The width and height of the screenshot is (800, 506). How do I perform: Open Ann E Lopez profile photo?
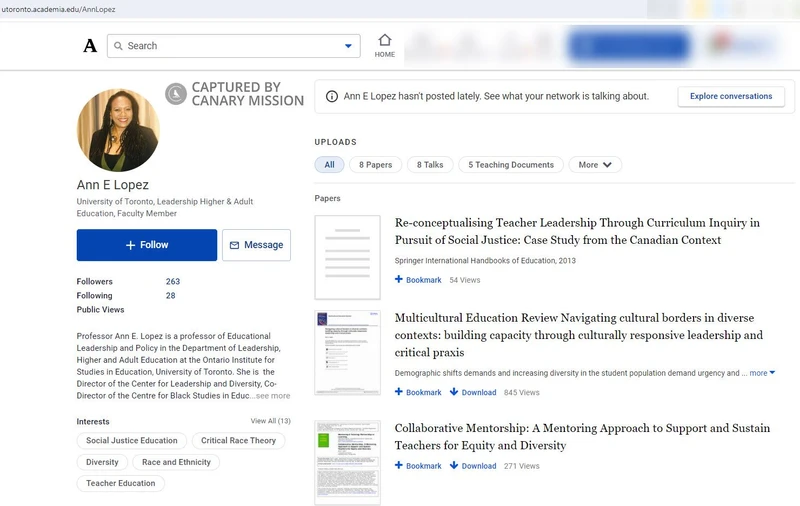(x=118, y=131)
